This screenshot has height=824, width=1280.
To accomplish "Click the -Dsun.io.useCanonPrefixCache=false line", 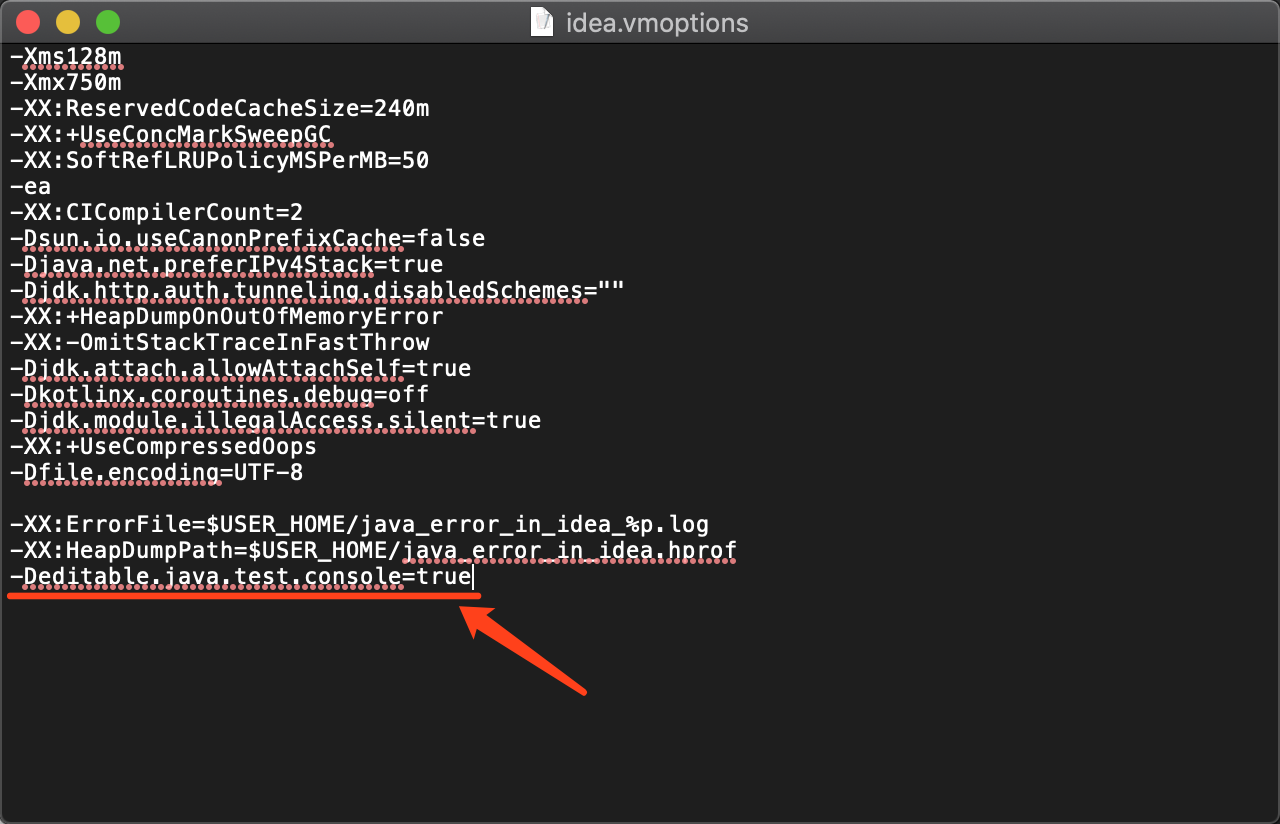I will pyautogui.click(x=248, y=238).
